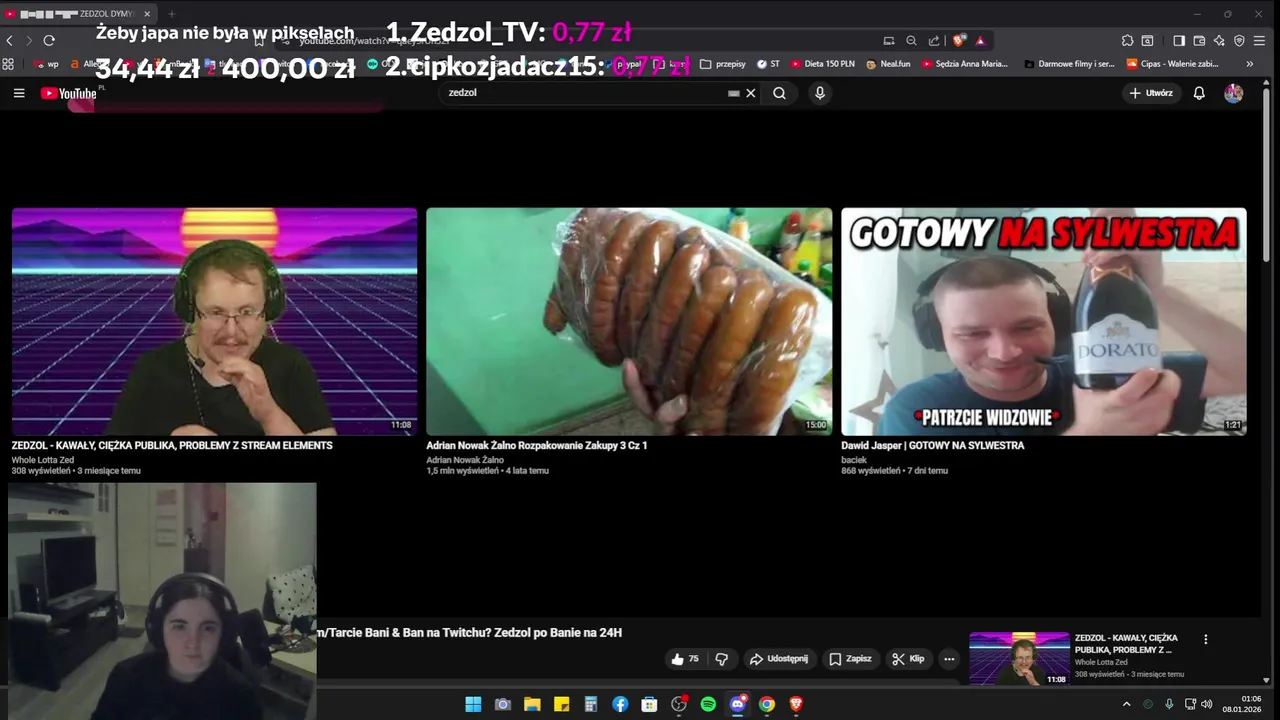
Task: Switch to the ZEDZOL DYMY browser tab
Action: point(78,14)
